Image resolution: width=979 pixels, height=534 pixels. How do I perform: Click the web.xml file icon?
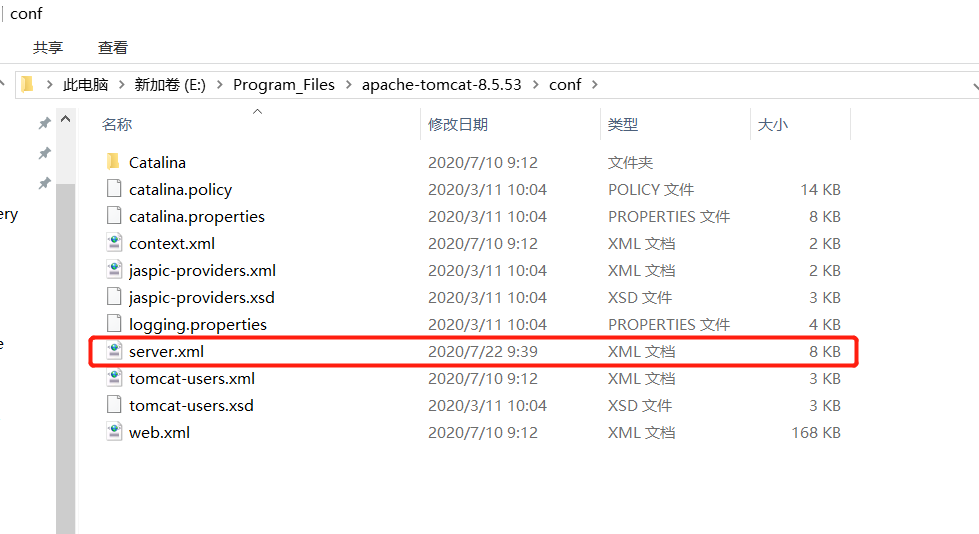[x=114, y=432]
